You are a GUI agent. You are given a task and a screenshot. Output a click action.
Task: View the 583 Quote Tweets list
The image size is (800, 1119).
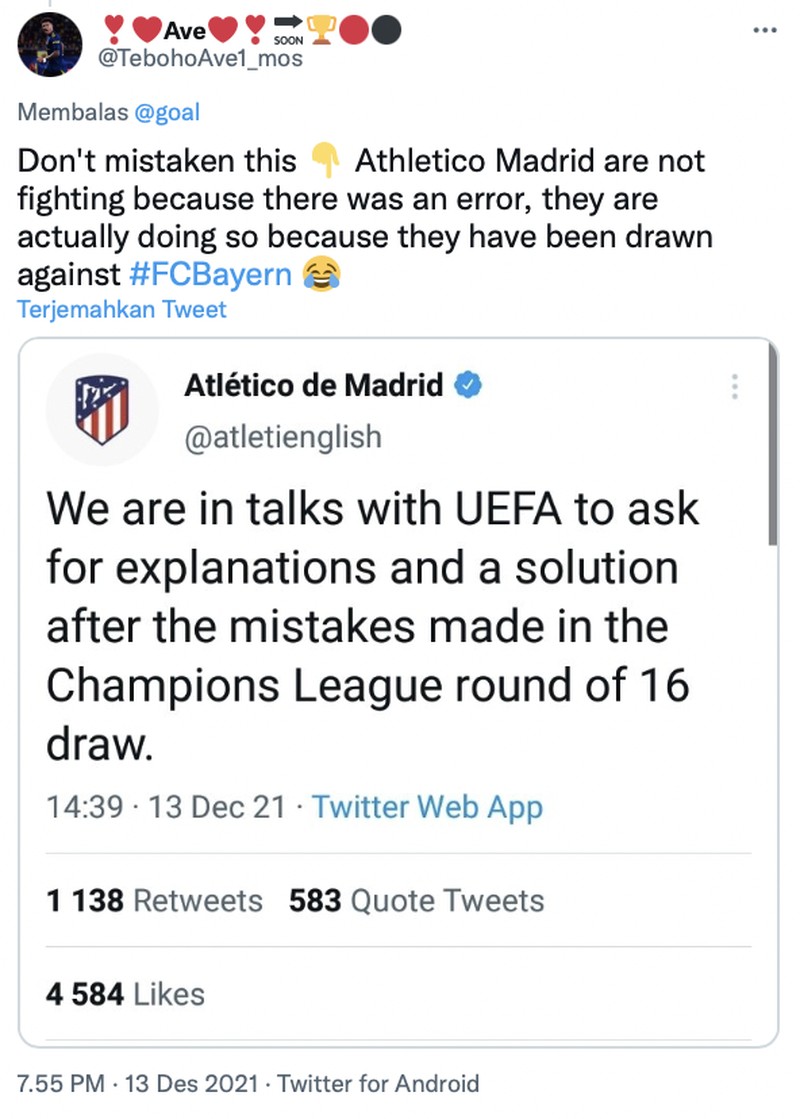point(416,900)
